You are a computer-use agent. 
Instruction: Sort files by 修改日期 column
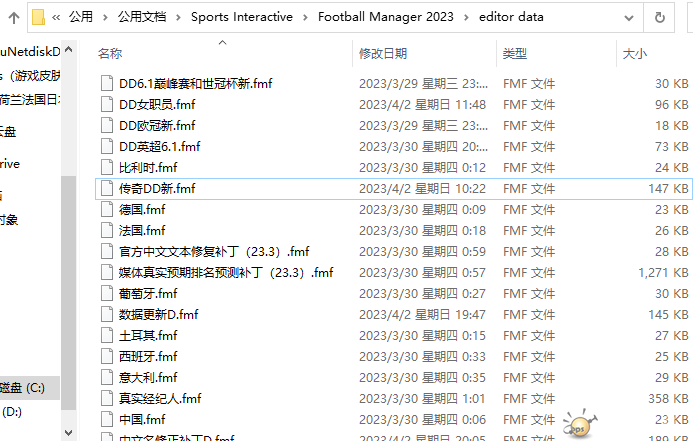tap(383, 53)
